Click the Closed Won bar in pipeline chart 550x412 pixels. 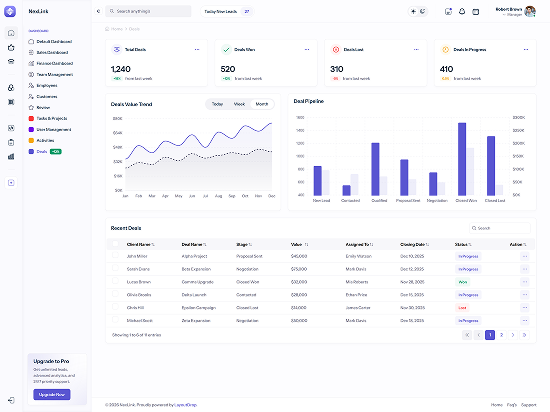pyautogui.click(x=462, y=159)
